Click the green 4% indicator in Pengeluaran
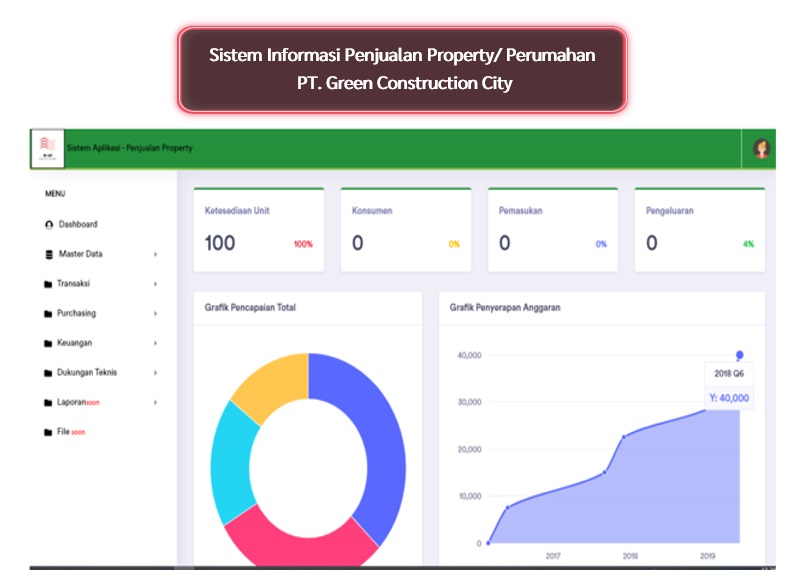Viewport: 800px width, 584px height. (x=748, y=244)
